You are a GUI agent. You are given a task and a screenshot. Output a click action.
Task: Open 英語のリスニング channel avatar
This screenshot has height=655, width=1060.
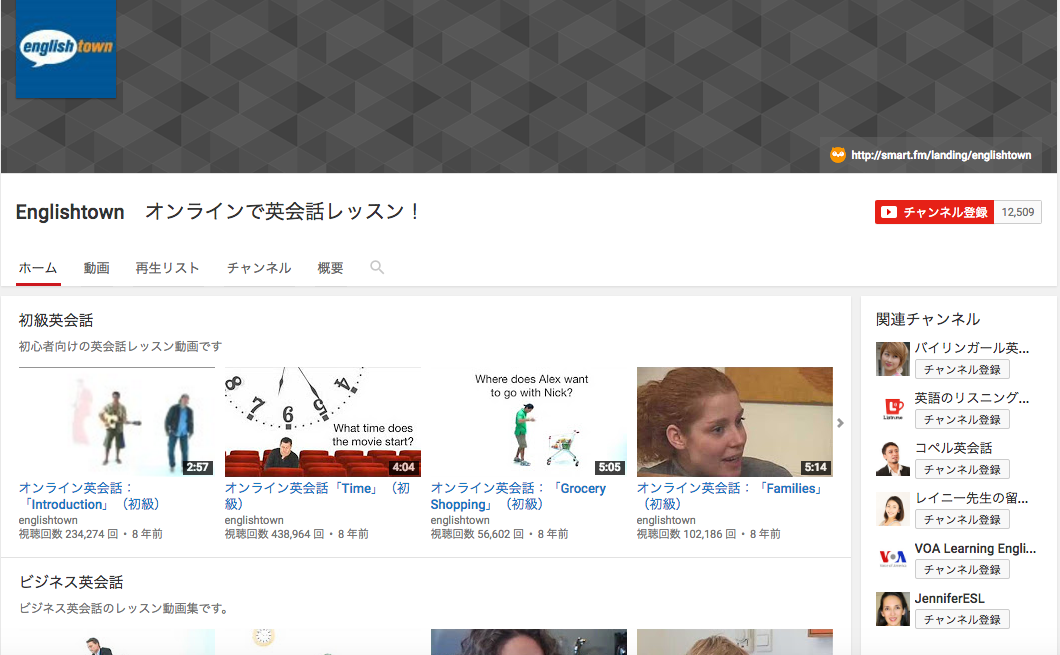(x=892, y=409)
